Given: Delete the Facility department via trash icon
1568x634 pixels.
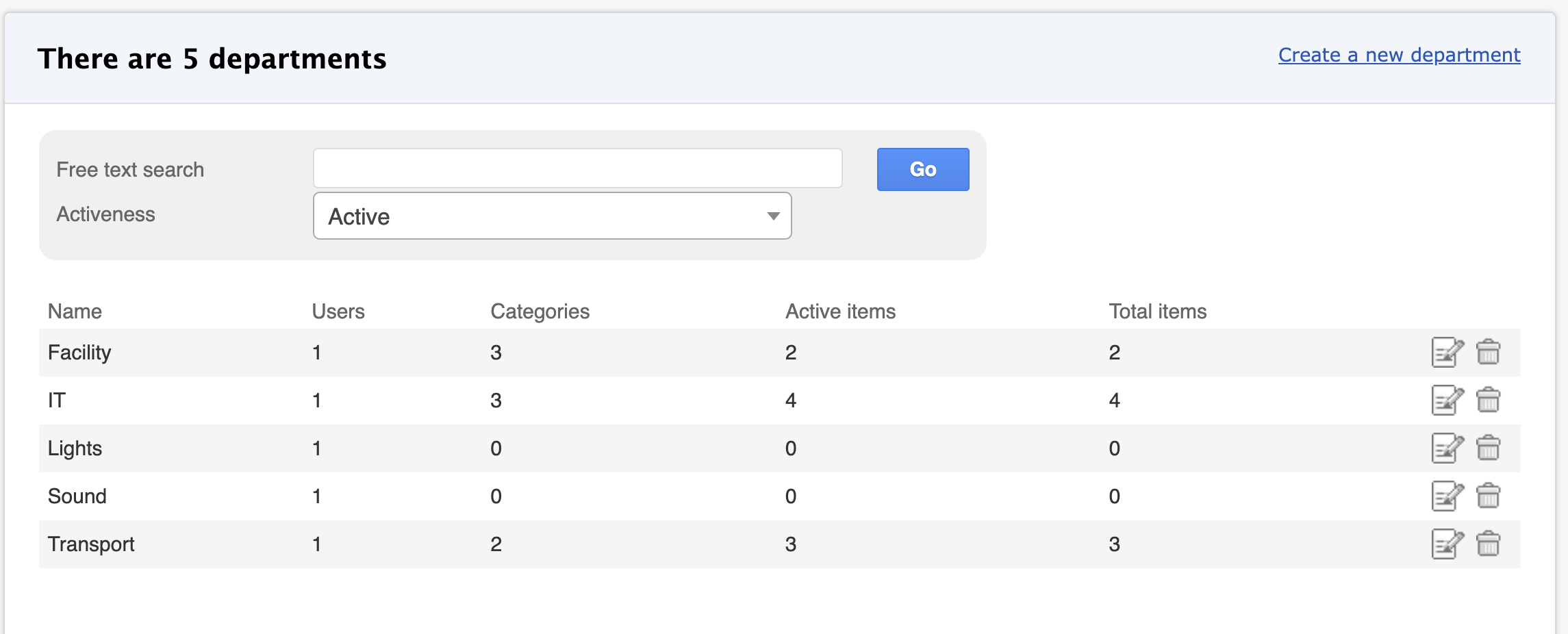Looking at the screenshot, I should pos(1488,353).
